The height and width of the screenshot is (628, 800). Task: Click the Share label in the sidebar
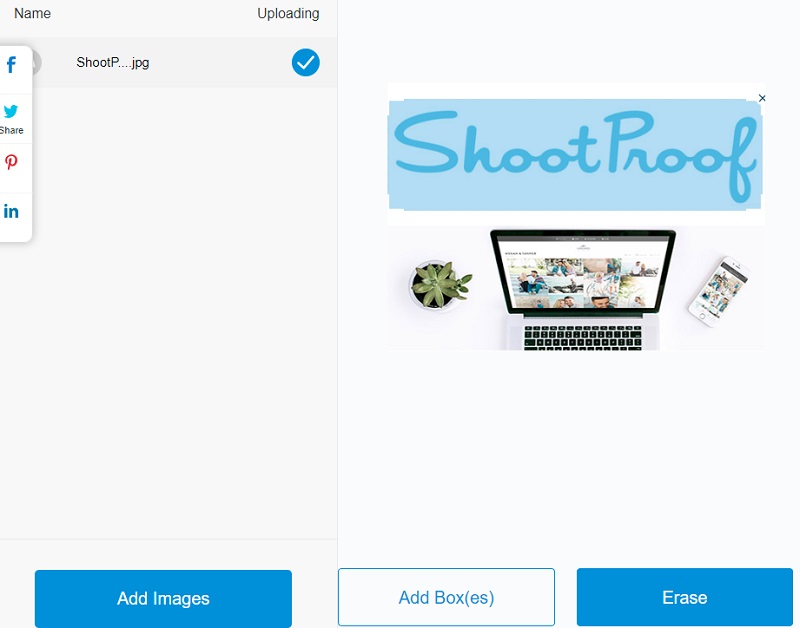(x=13, y=130)
